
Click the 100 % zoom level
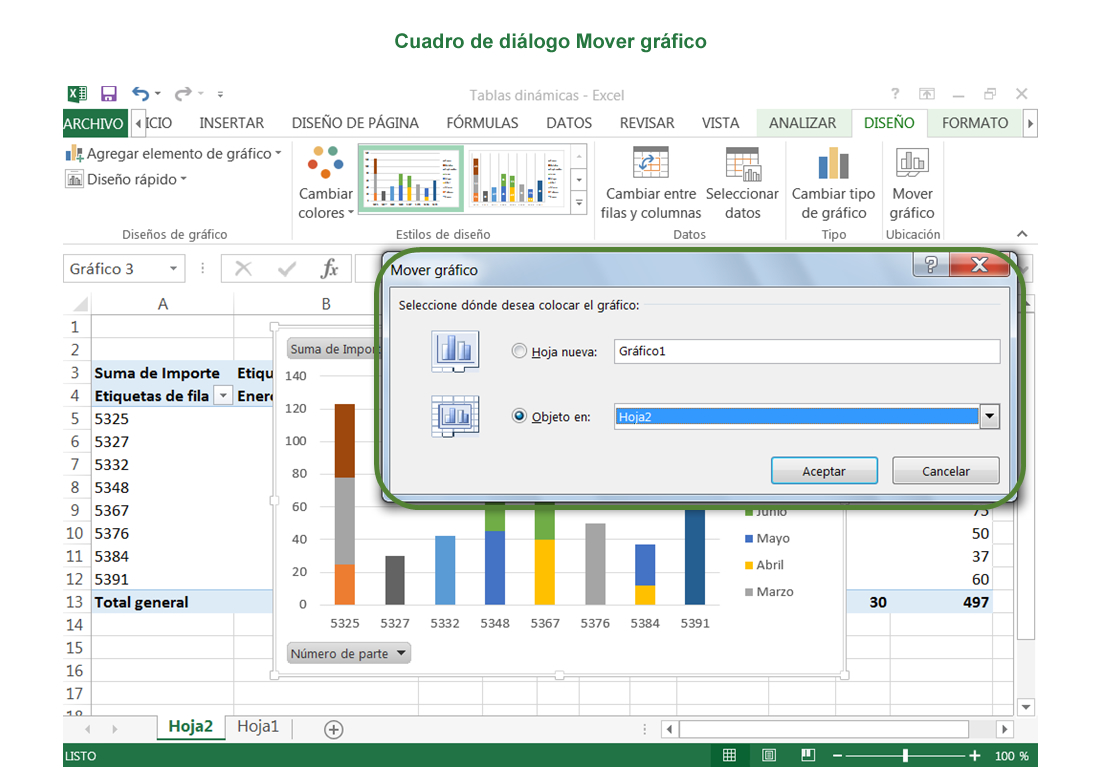pos(1012,756)
